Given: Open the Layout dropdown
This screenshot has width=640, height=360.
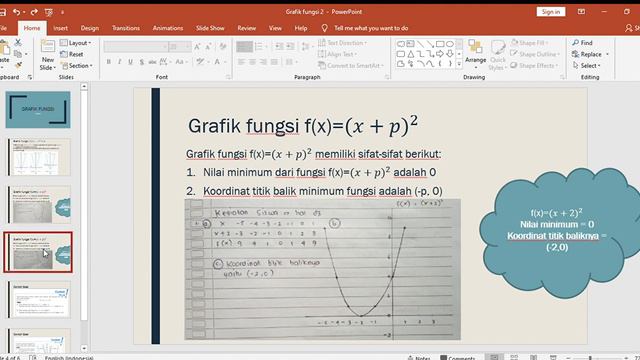Looking at the screenshot, I should tap(76, 43).
